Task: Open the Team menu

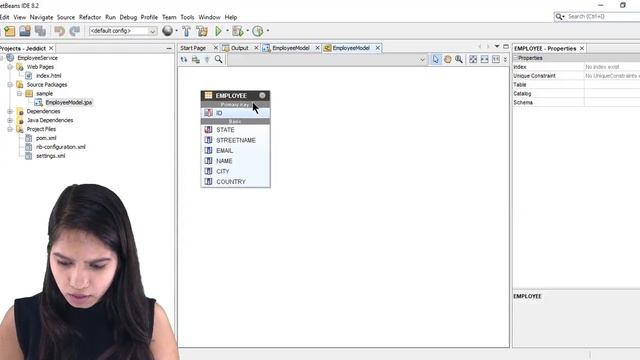Action: tap(169, 17)
